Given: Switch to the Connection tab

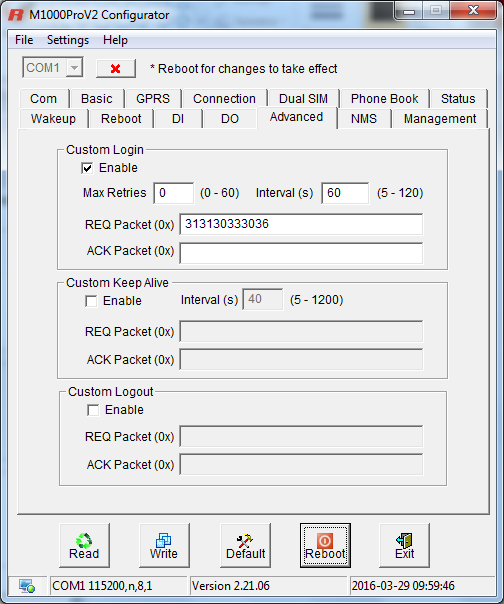Looking at the screenshot, I should pyautogui.click(x=224, y=99).
